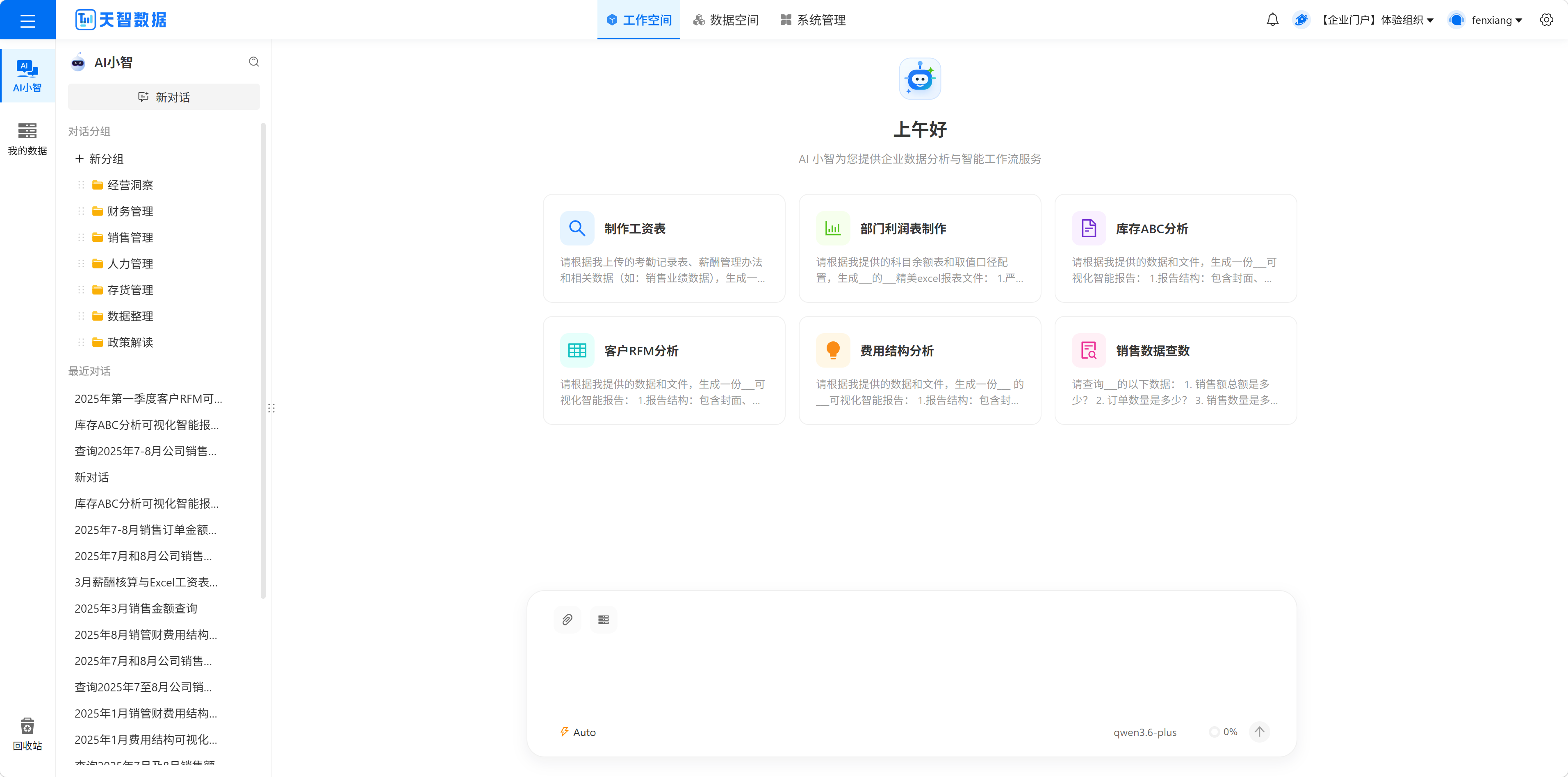Click the attachment paperclip icon
Screen dimensions: 1568x777
[x=567, y=619]
